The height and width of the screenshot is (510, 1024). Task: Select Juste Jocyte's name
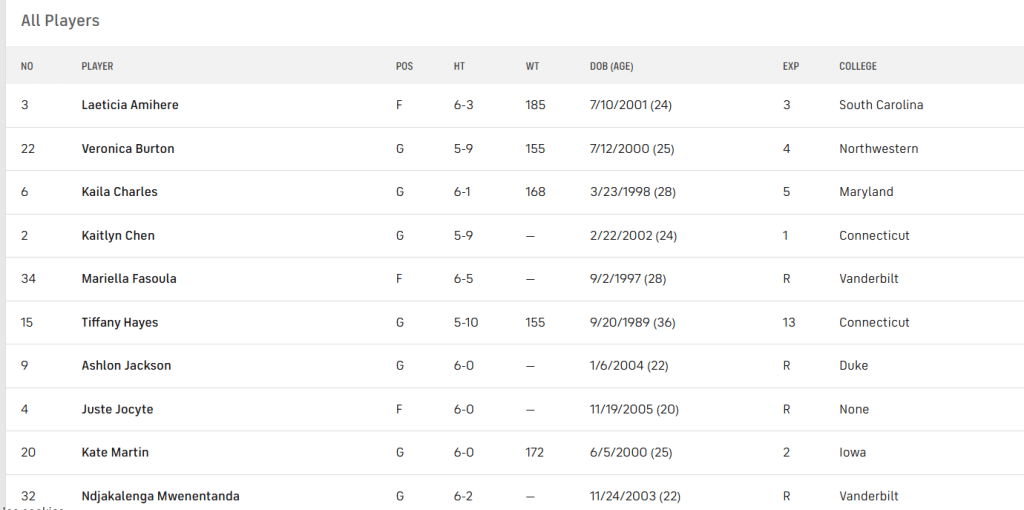click(x=117, y=410)
